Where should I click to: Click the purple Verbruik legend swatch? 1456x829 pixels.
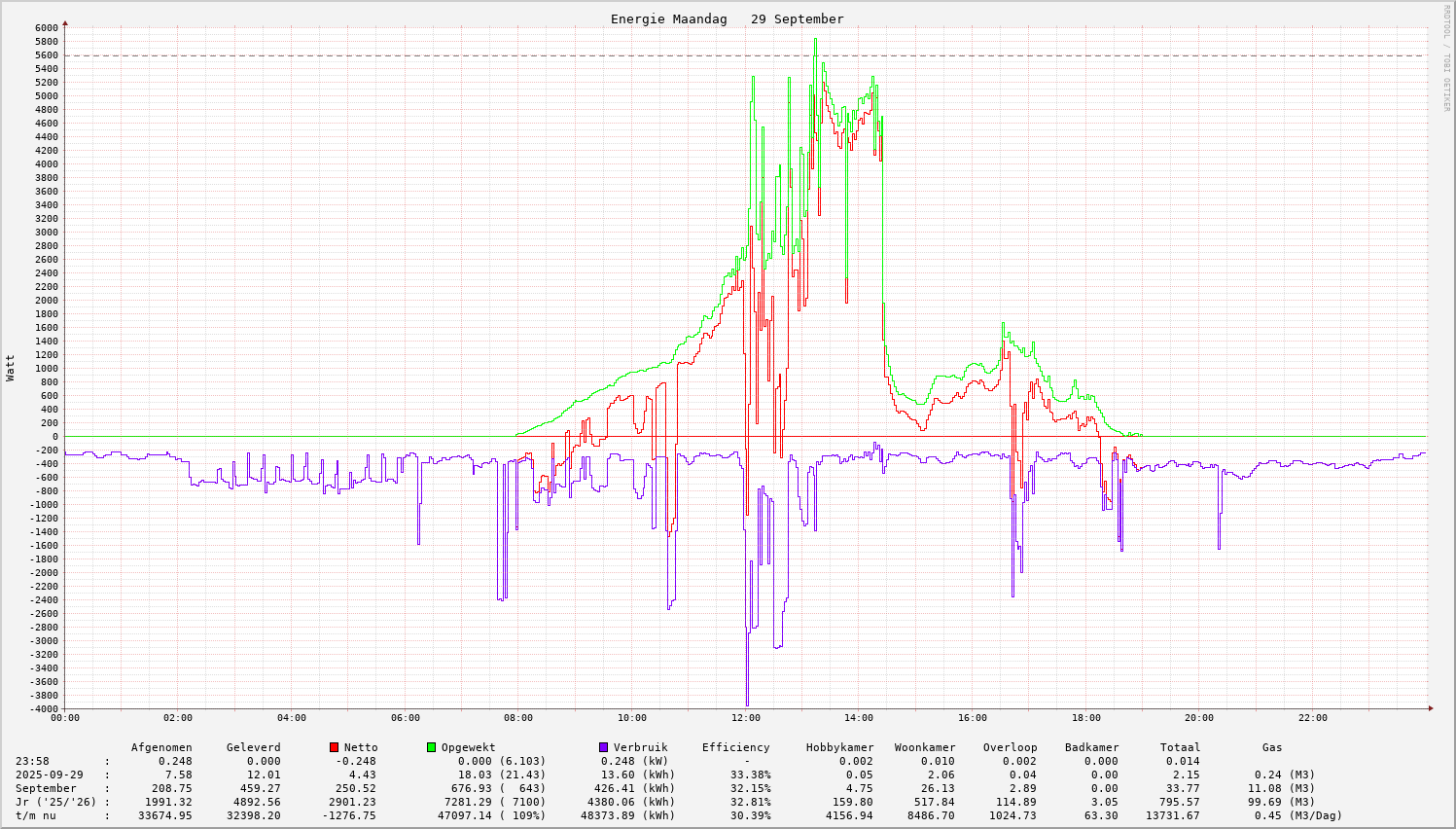pos(603,747)
